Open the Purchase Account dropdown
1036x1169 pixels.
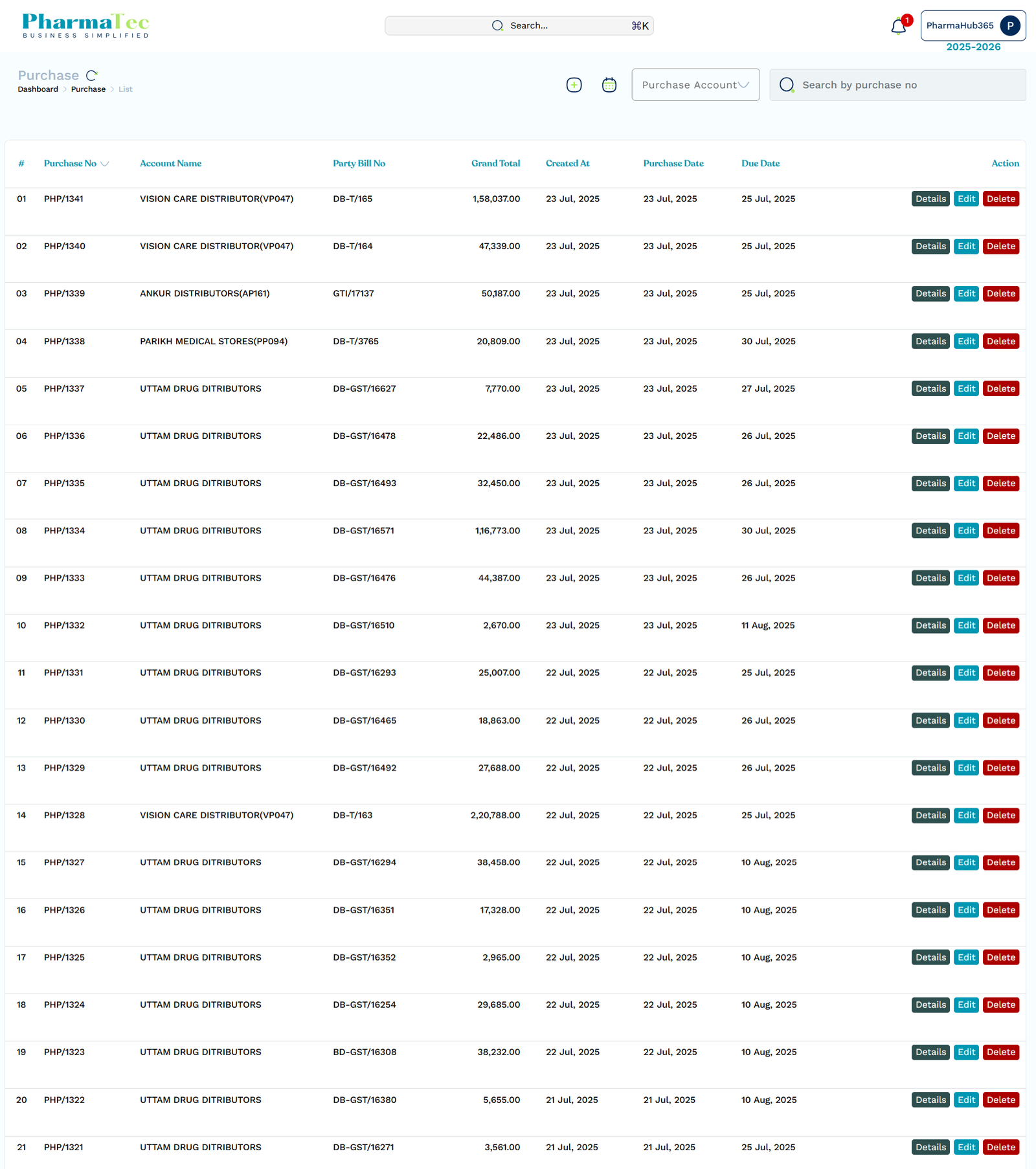(x=695, y=85)
